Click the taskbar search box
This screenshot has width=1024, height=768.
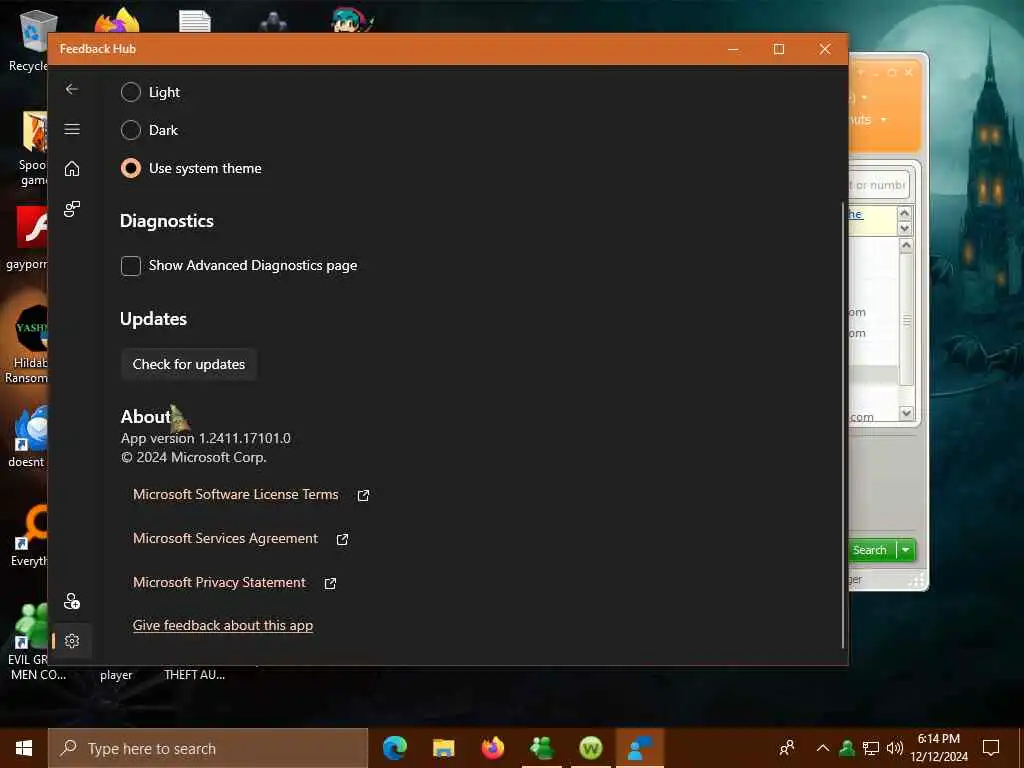[208, 748]
